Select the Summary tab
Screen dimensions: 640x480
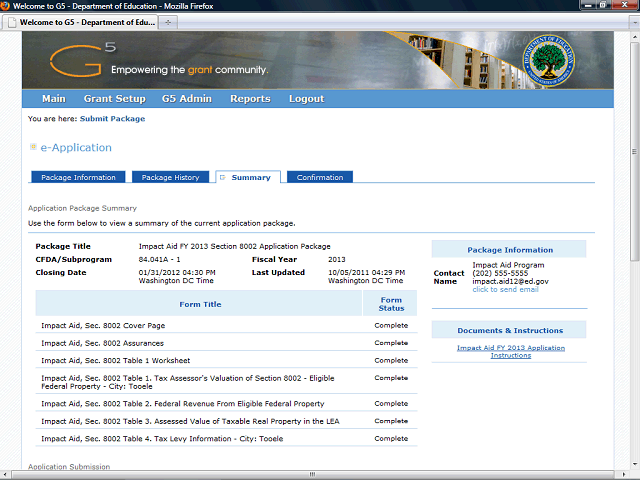pos(250,177)
